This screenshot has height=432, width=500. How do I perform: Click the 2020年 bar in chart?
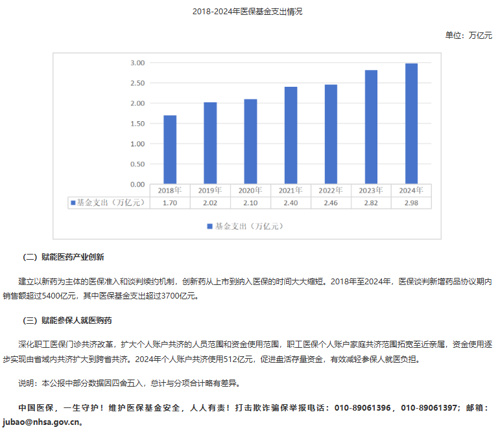(251, 142)
